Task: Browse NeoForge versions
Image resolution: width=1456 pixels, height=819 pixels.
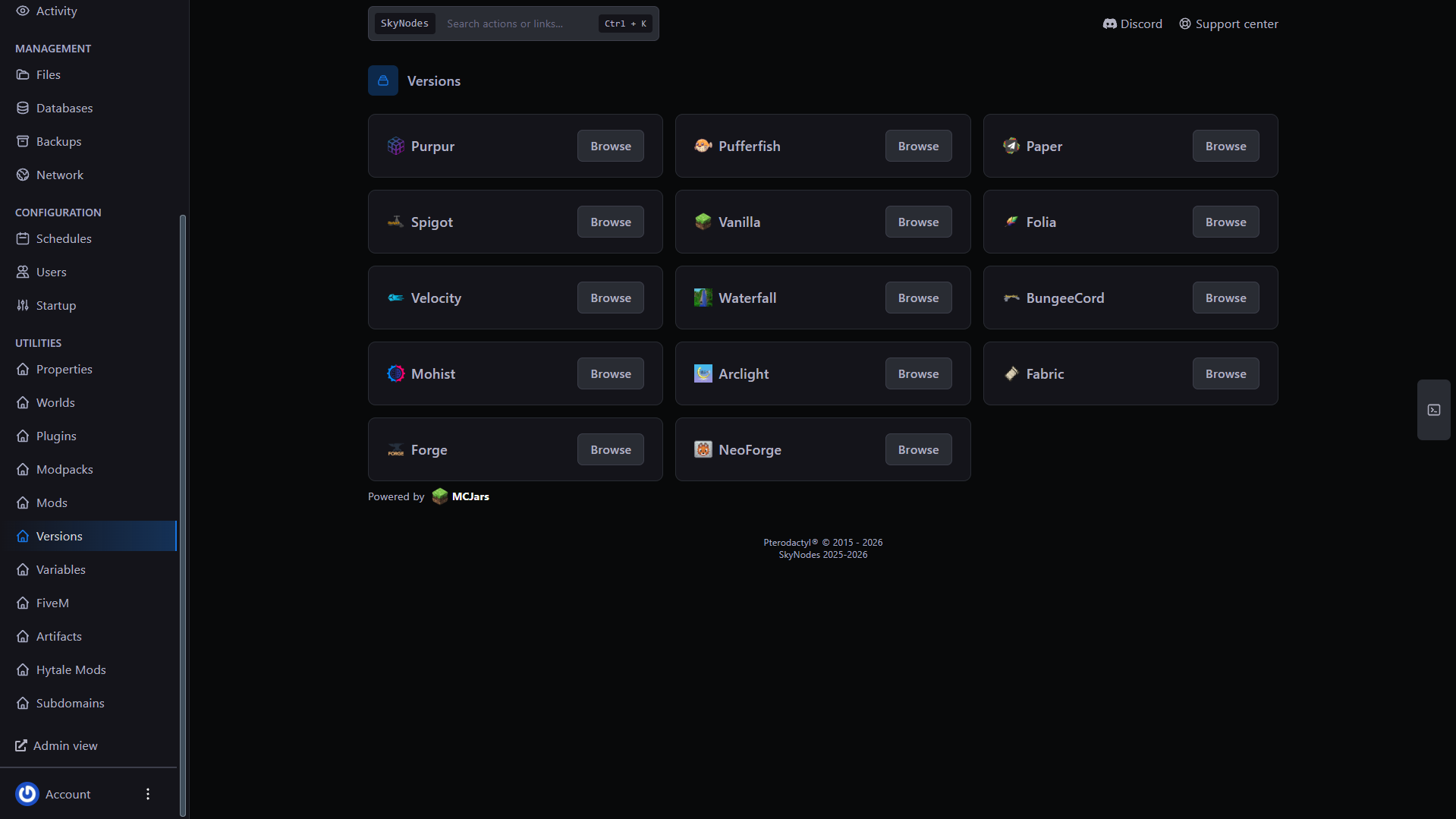Action: coord(918,449)
